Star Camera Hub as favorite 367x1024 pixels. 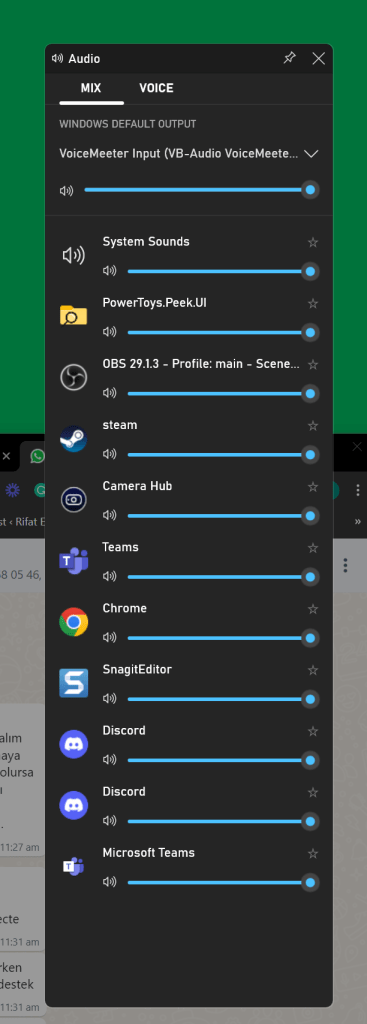pos(313,487)
